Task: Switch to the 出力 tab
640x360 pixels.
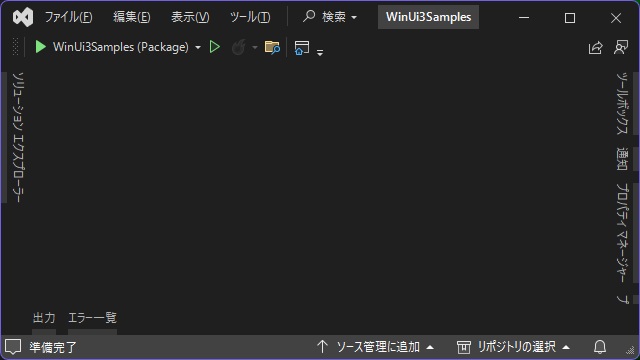Action: coord(44,318)
